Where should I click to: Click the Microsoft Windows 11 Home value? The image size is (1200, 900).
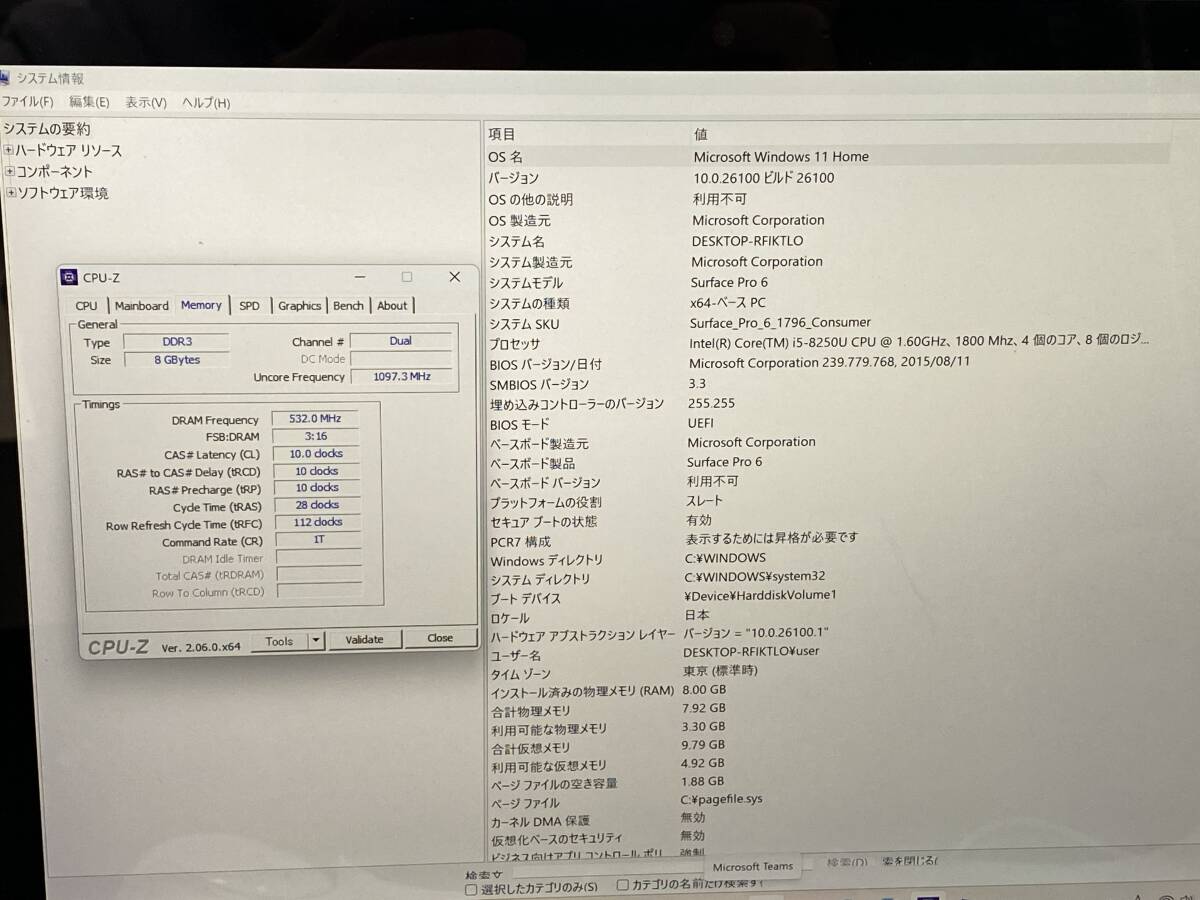click(x=781, y=157)
